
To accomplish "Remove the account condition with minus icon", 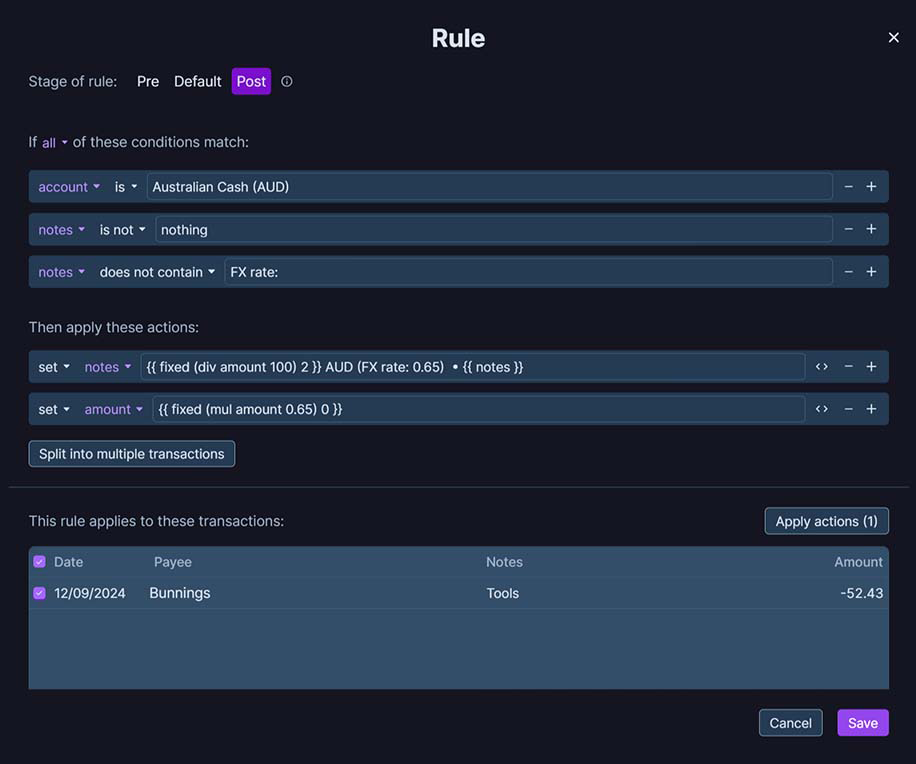I will (x=848, y=187).
